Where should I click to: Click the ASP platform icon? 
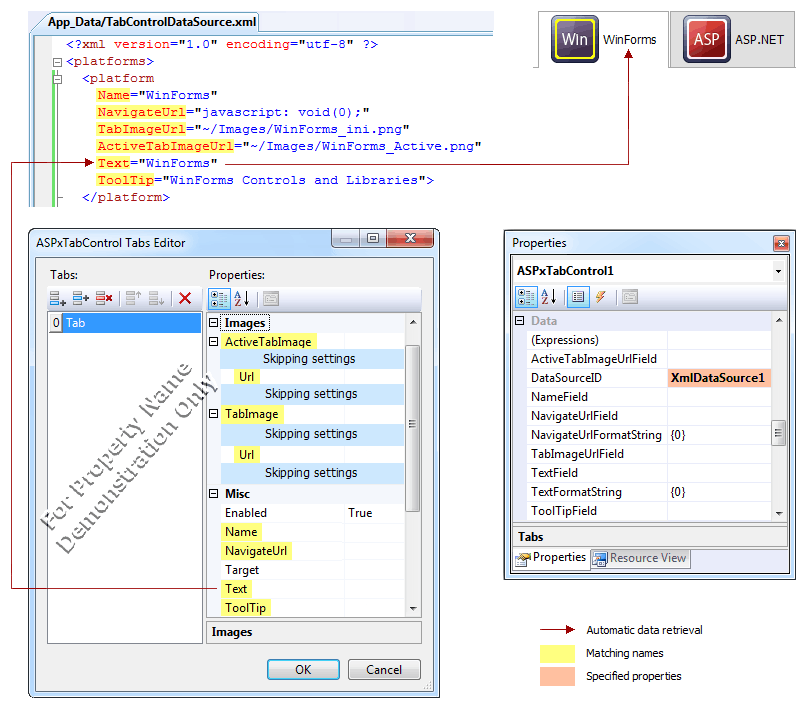707,39
